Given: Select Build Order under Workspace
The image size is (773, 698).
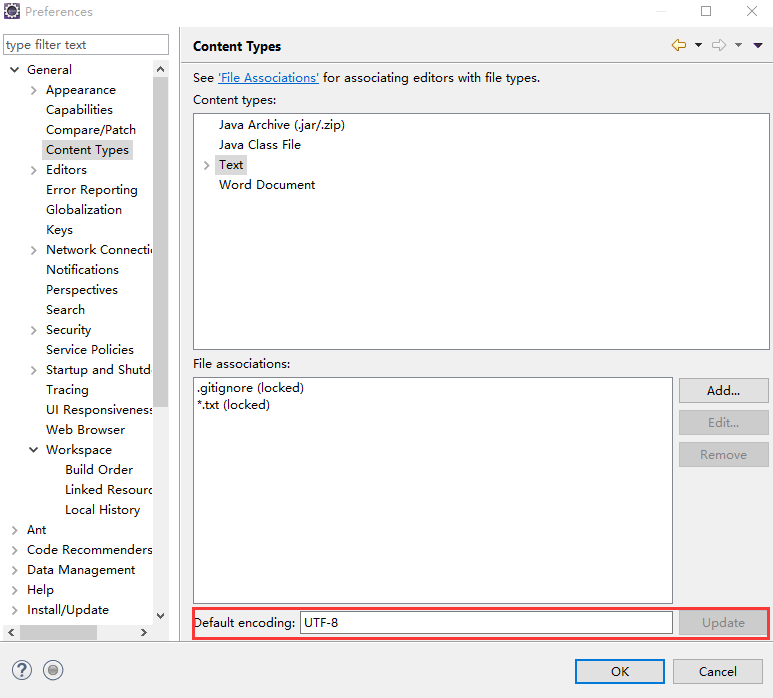Looking at the screenshot, I should point(99,470).
